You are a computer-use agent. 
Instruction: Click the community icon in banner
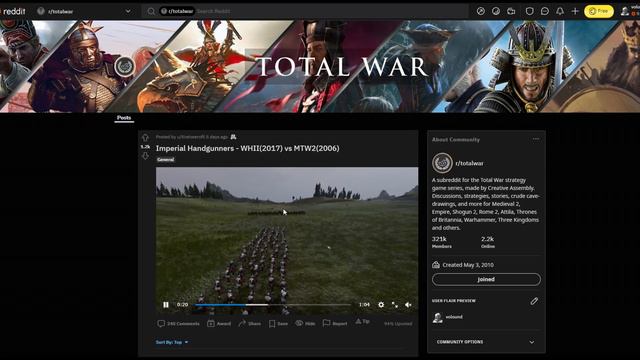click(x=124, y=67)
